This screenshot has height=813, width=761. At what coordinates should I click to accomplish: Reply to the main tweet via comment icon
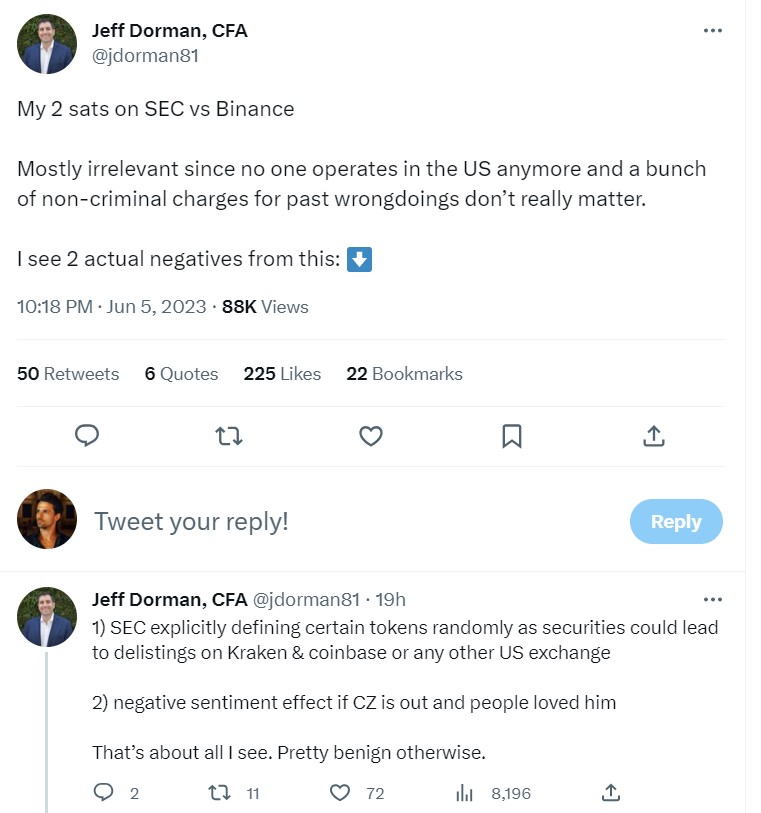[x=87, y=436]
